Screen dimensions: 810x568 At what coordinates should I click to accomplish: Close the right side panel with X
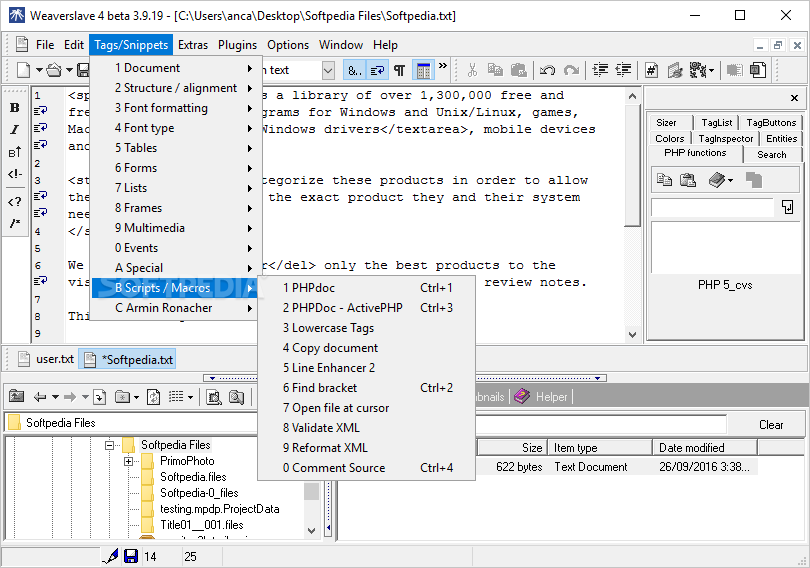point(795,98)
